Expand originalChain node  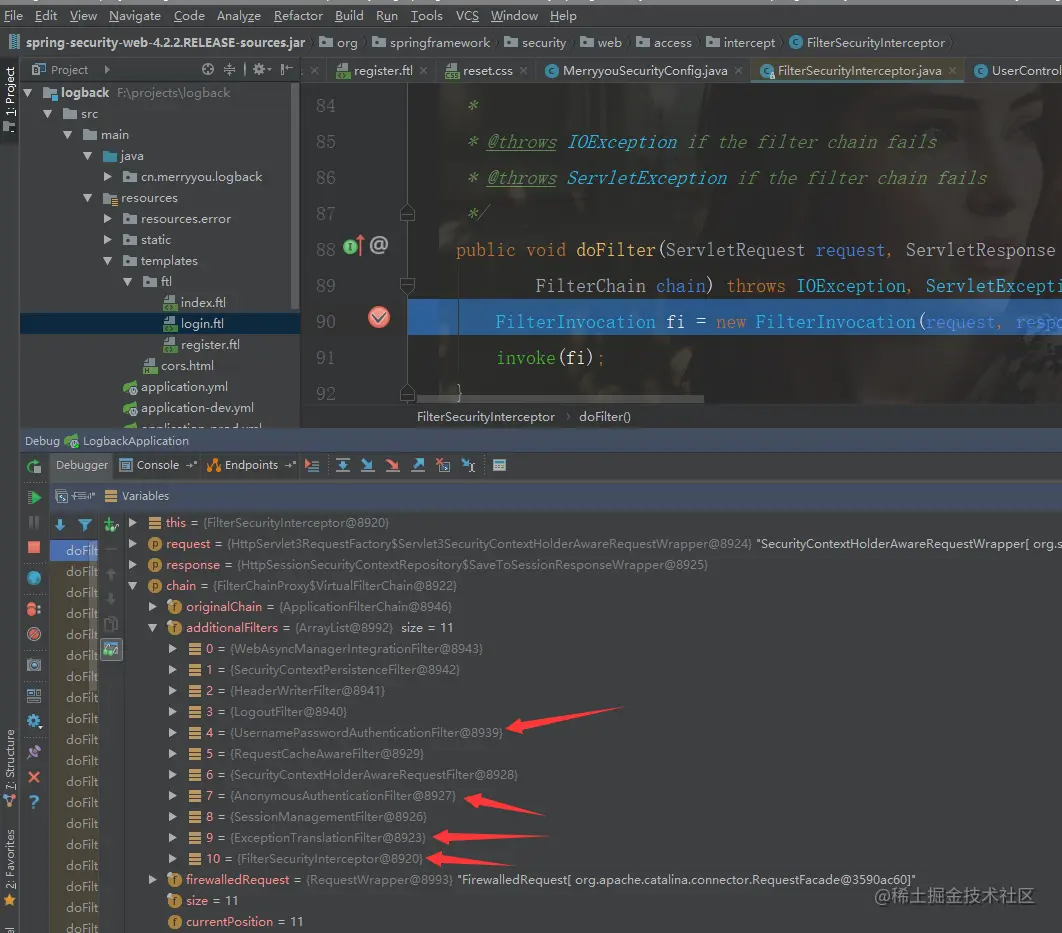point(153,607)
